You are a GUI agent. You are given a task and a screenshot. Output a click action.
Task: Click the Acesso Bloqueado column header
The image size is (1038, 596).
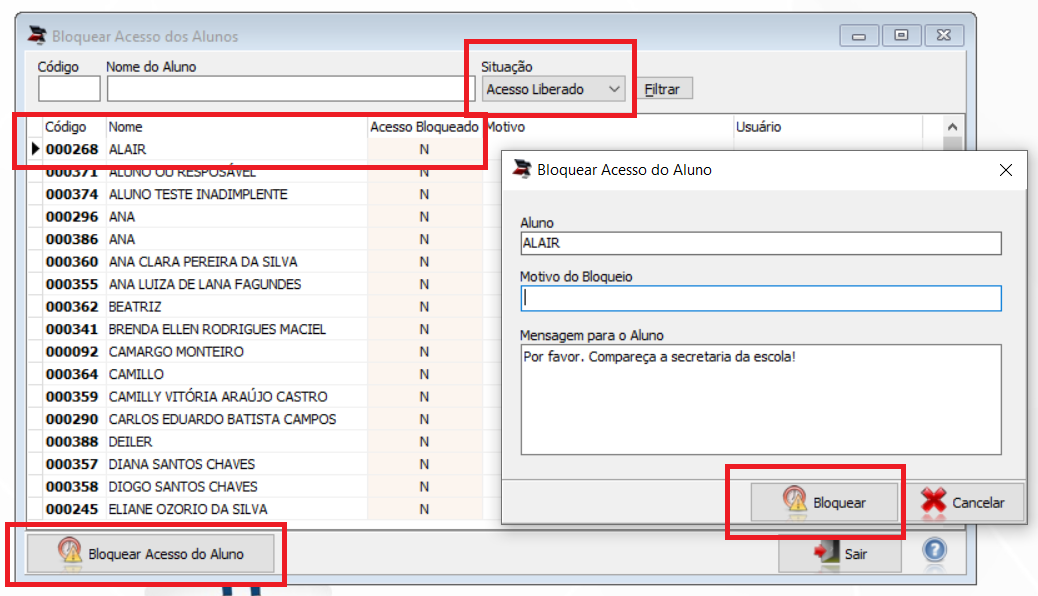coord(424,126)
